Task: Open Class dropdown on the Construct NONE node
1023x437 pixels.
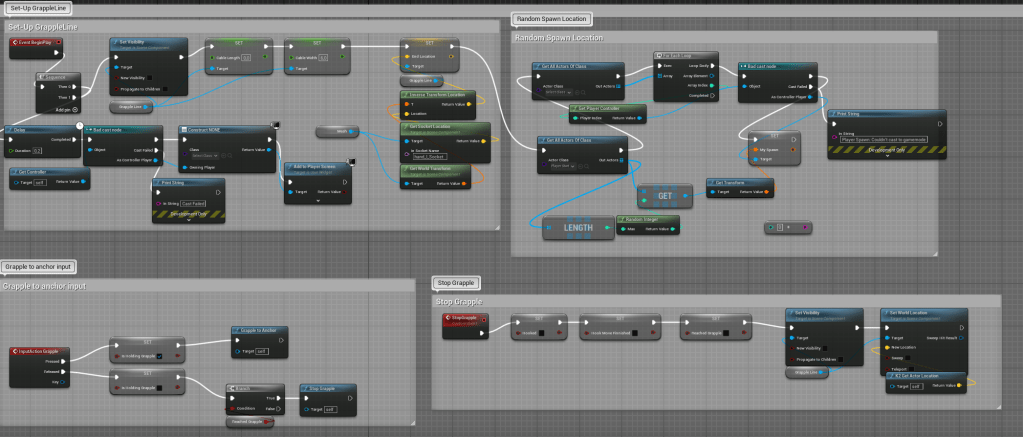Action: [x=206, y=155]
